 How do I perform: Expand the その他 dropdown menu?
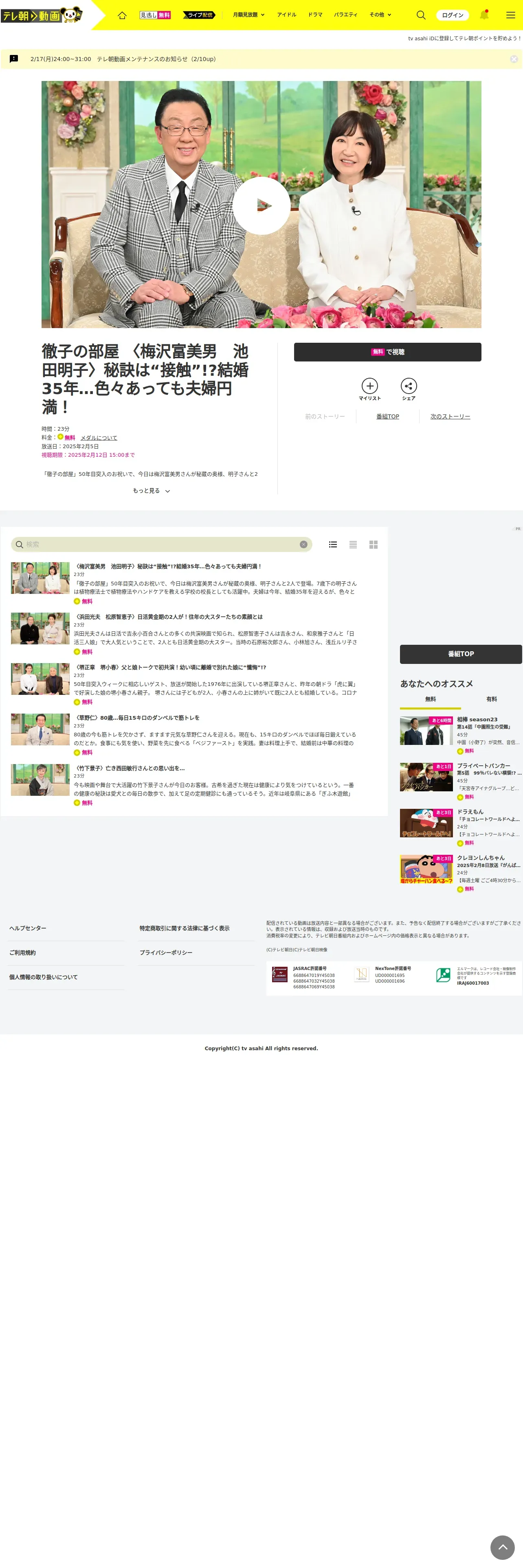point(380,15)
